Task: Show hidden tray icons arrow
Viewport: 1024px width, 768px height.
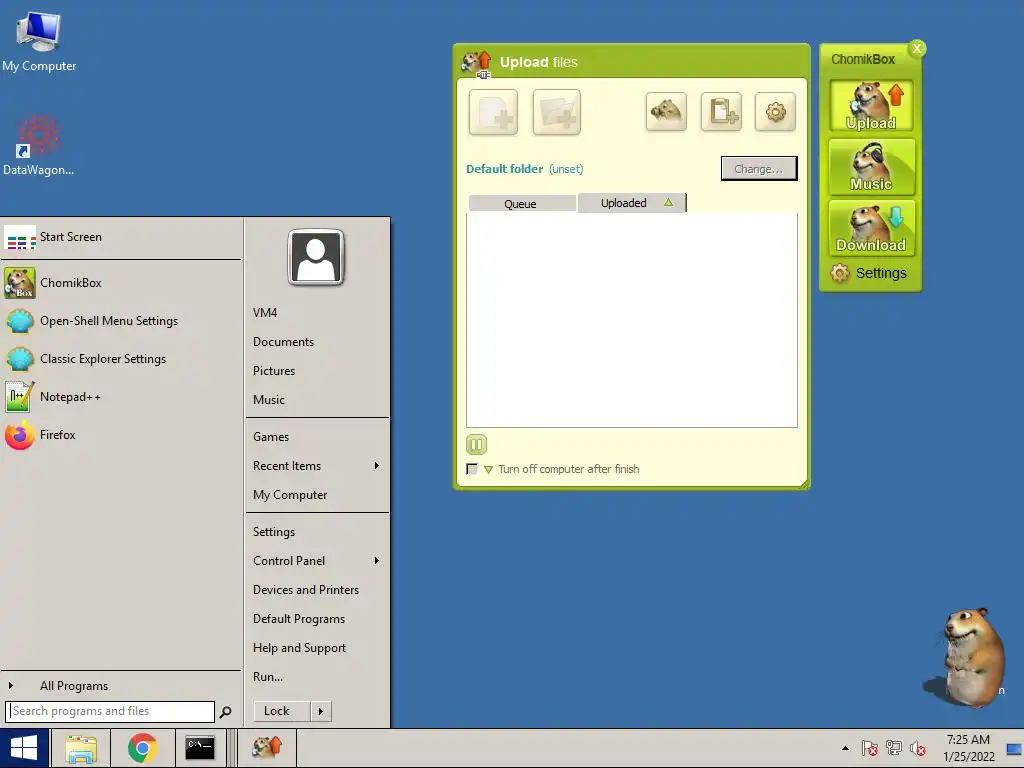Action: tap(846, 748)
